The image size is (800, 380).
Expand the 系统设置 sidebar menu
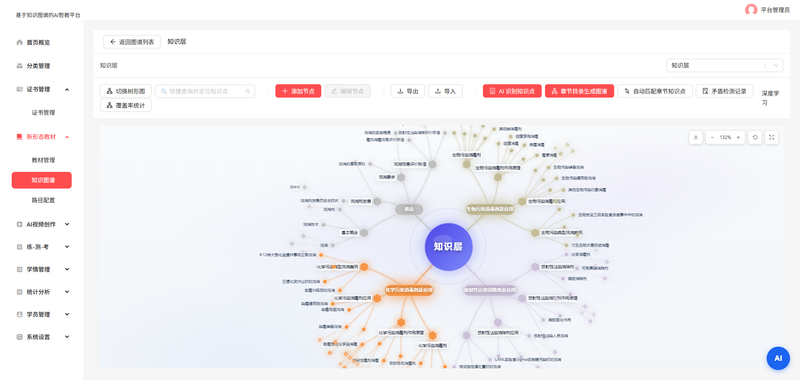(67, 337)
